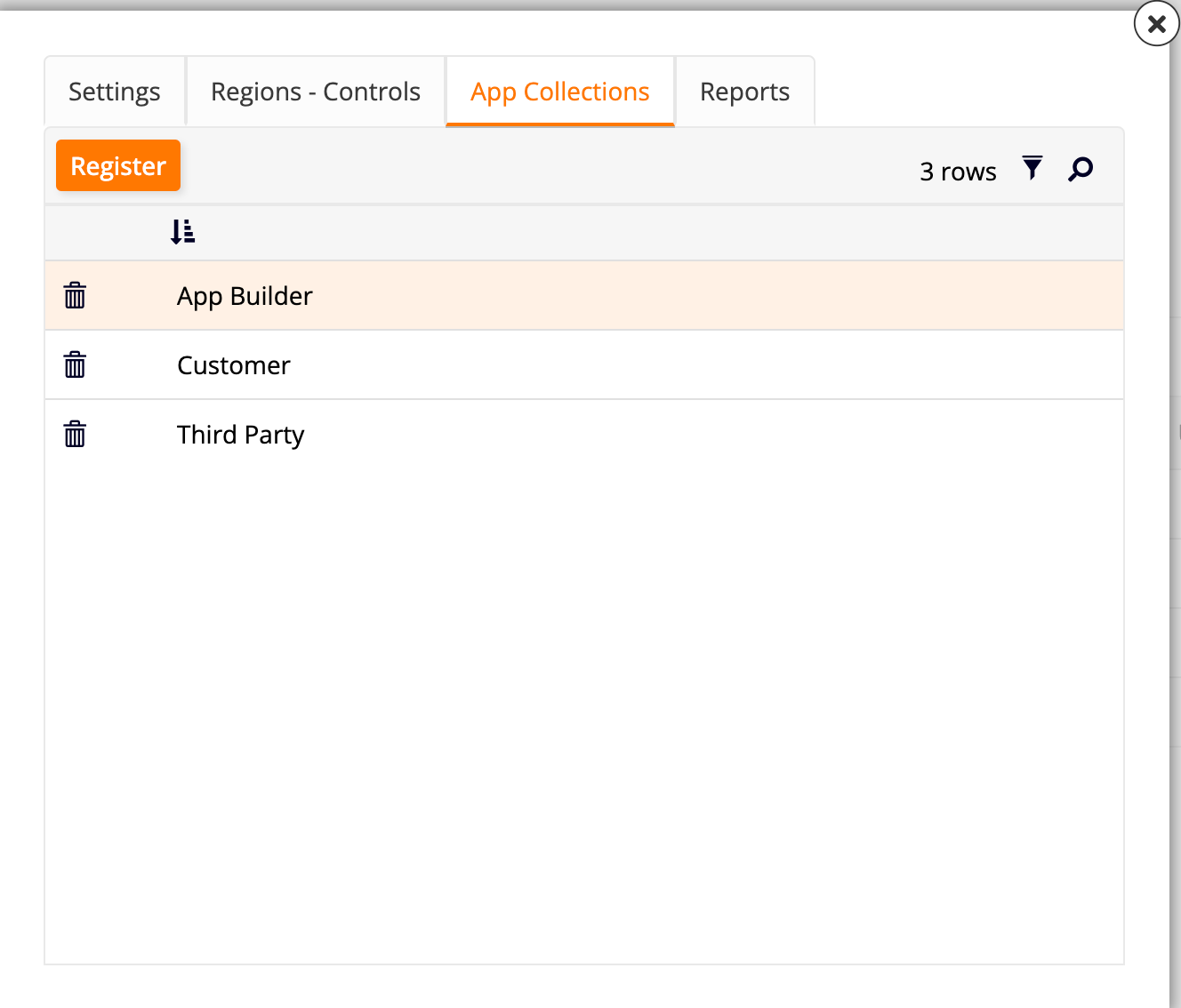This screenshot has width=1181, height=1008.
Task: Delete the Third Party collection via its trash icon
Action: [75, 434]
